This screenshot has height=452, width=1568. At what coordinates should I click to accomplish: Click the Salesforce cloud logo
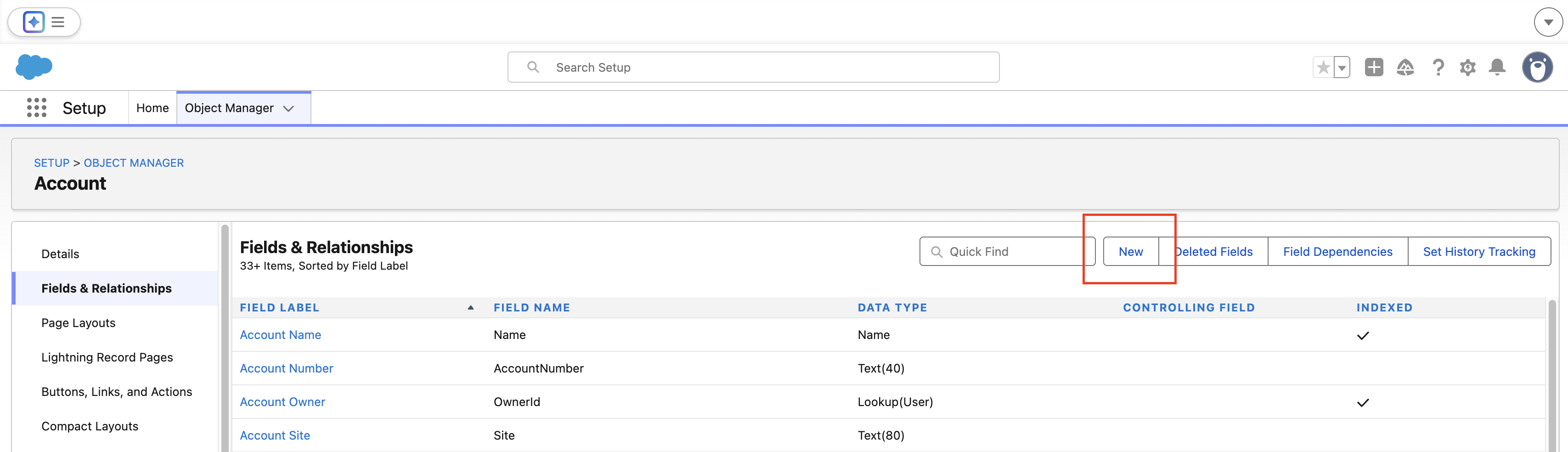tap(34, 67)
